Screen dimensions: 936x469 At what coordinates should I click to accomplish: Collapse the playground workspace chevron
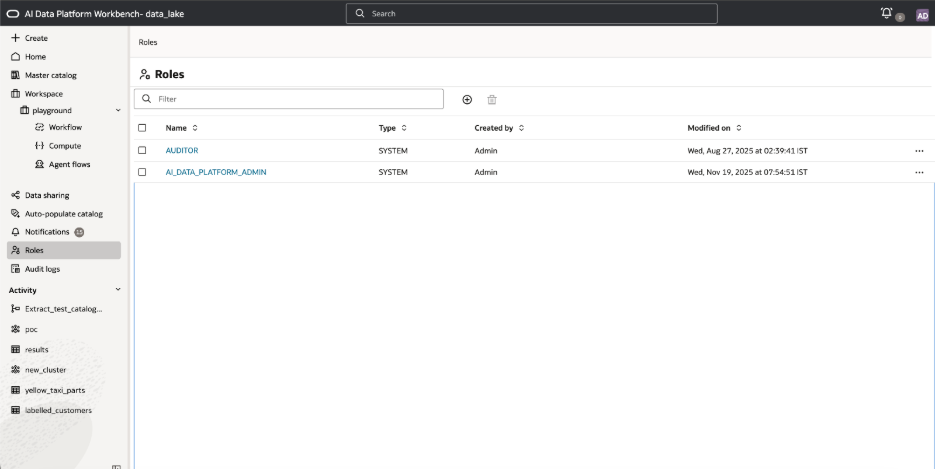coord(118,110)
